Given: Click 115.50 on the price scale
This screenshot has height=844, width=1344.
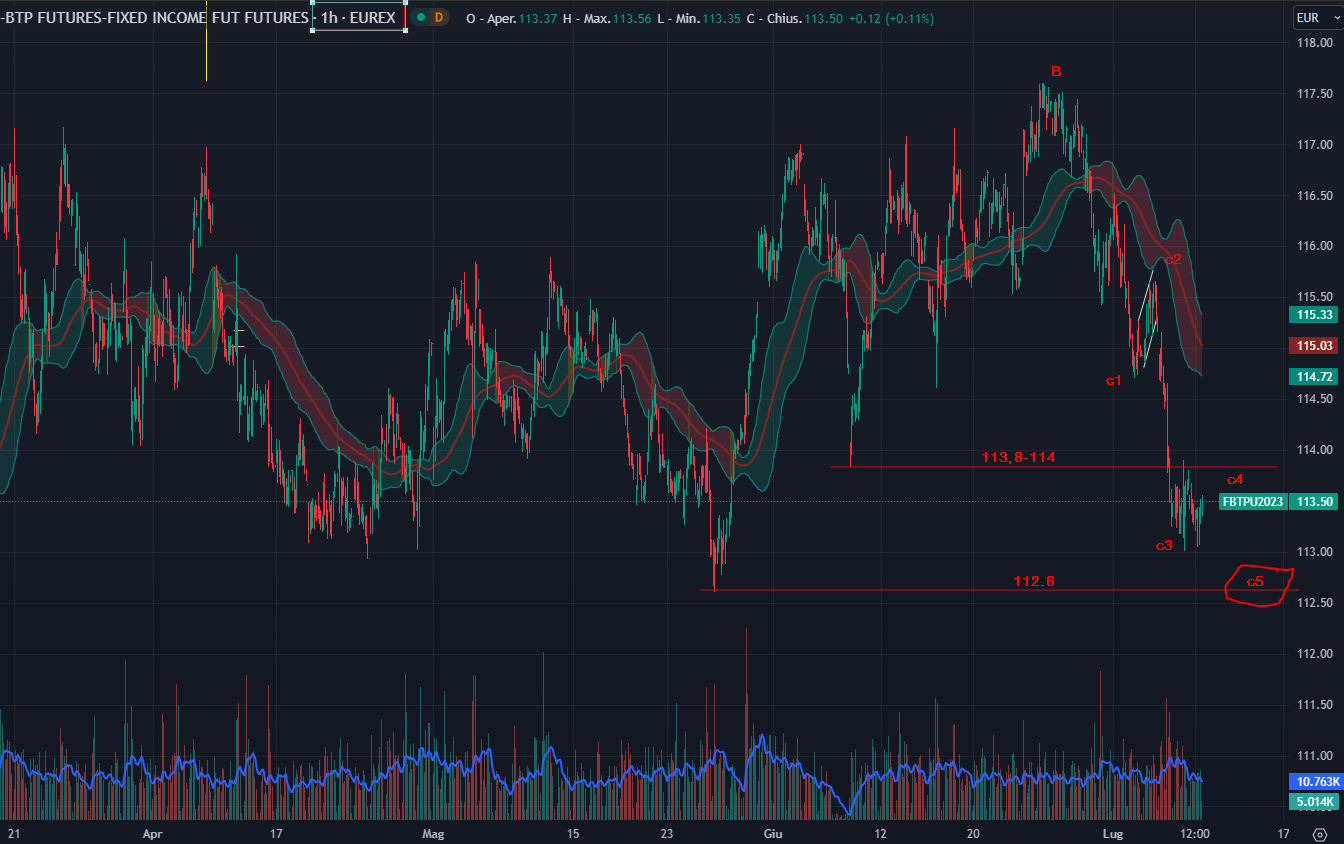Looking at the screenshot, I should coord(1313,297).
